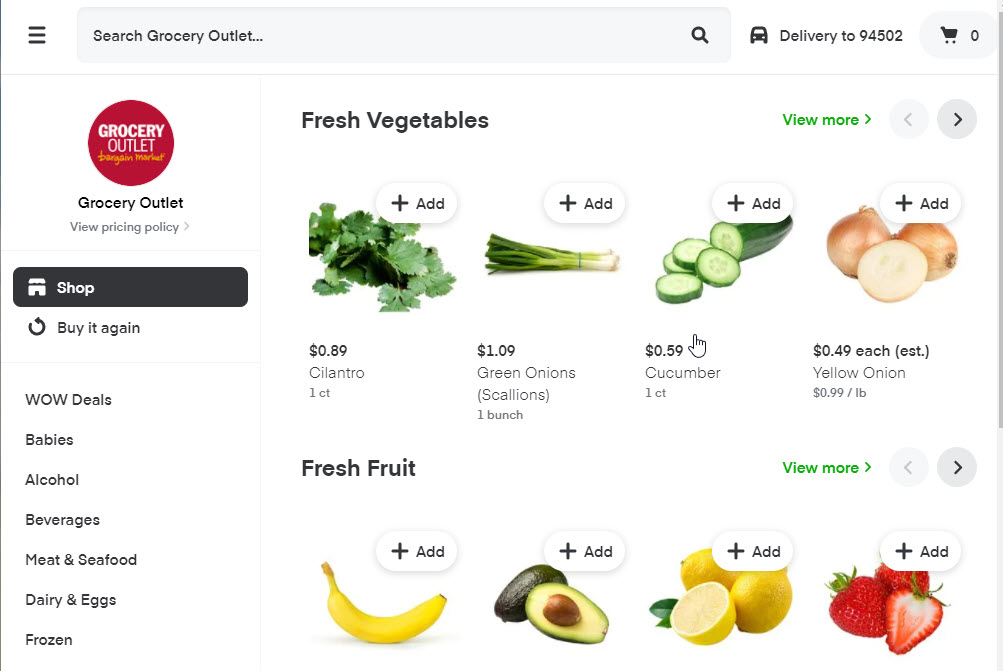Add the strawberries to cart
1003x671 pixels.
pyautogui.click(x=921, y=551)
